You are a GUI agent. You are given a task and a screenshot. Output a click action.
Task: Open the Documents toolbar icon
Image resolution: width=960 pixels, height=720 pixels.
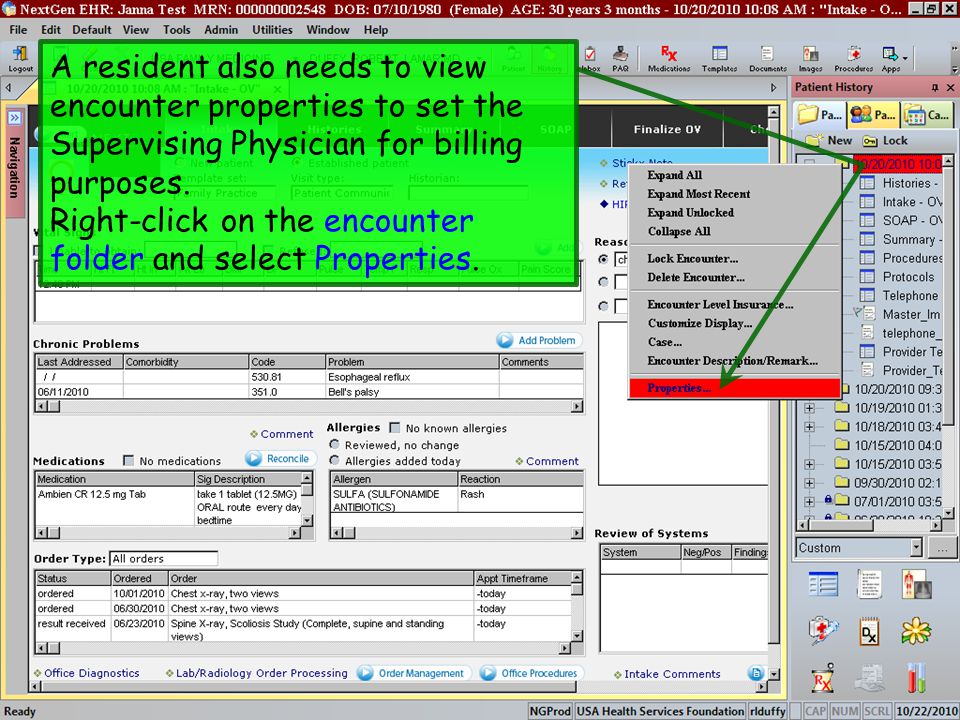tap(767, 59)
